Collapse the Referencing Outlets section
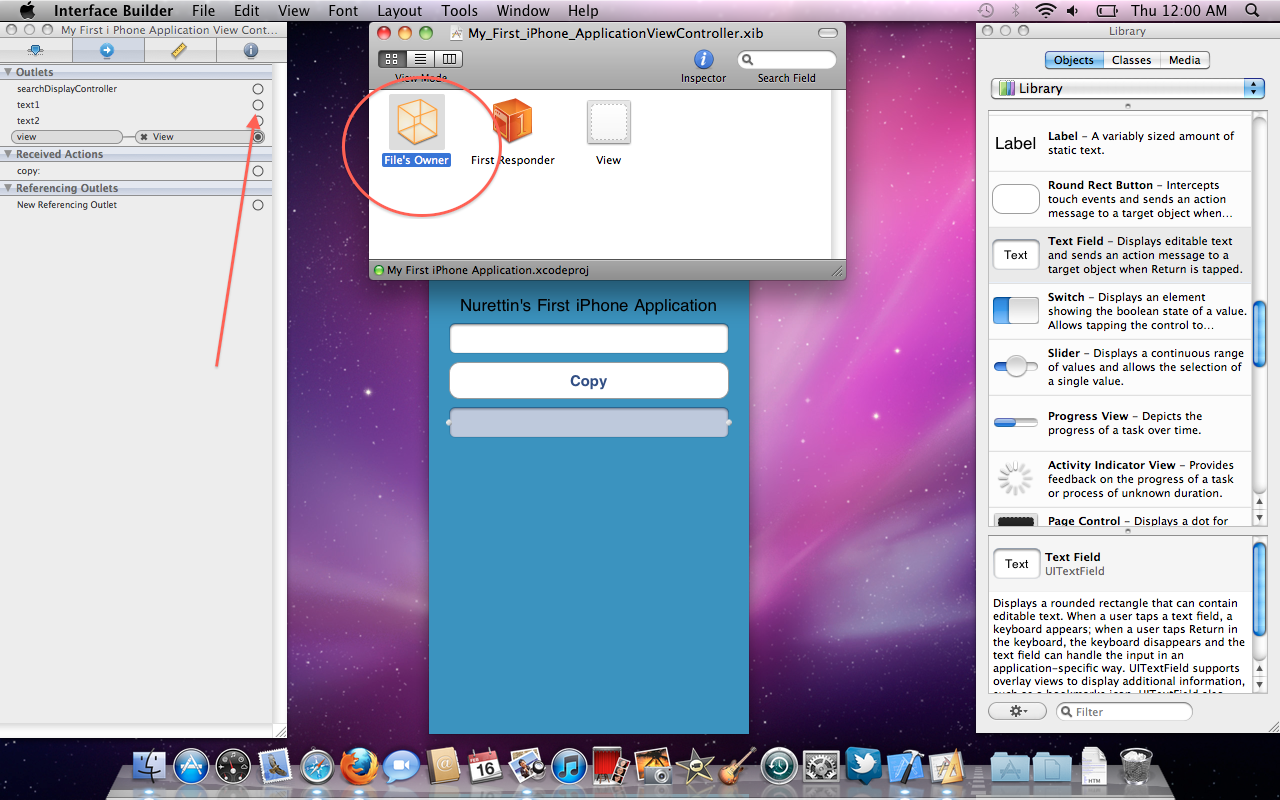The width and height of the screenshot is (1280, 800). click(x=8, y=188)
